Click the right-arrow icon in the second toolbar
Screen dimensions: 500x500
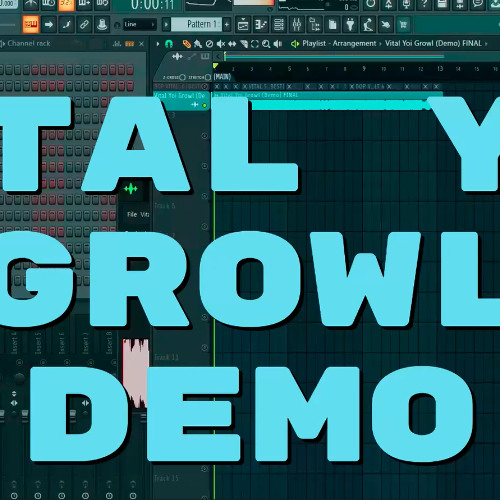[49, 24]
